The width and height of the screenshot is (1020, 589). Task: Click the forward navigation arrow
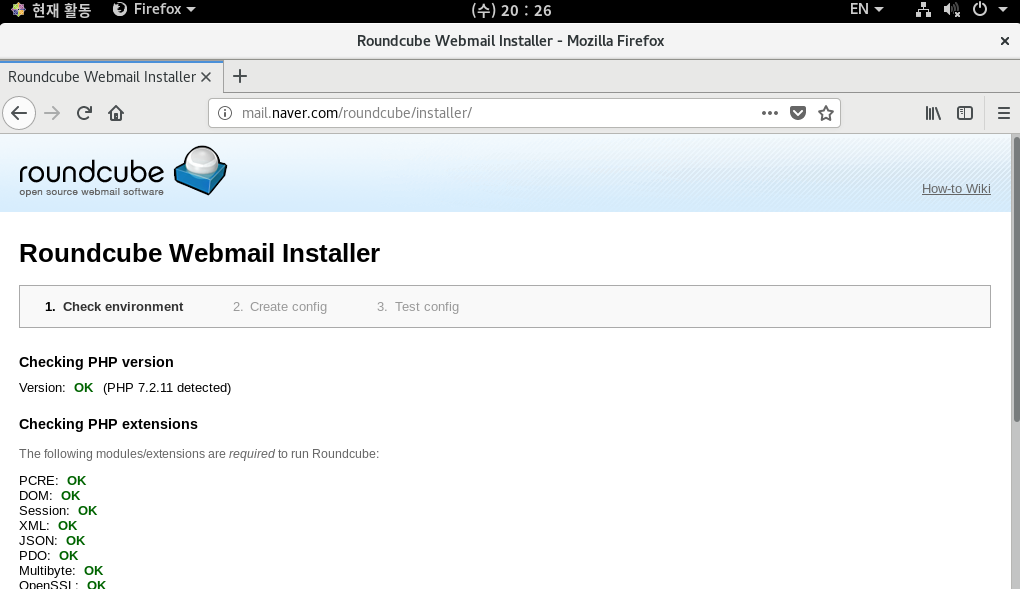[x=52, y=113]
